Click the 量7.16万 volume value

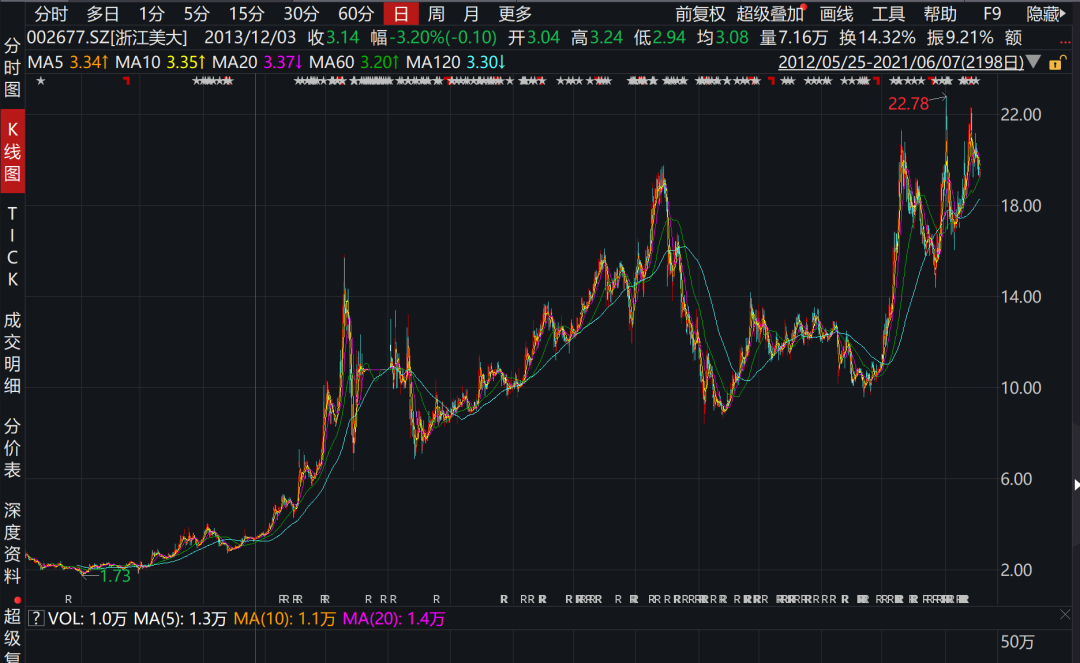[793, 38]
